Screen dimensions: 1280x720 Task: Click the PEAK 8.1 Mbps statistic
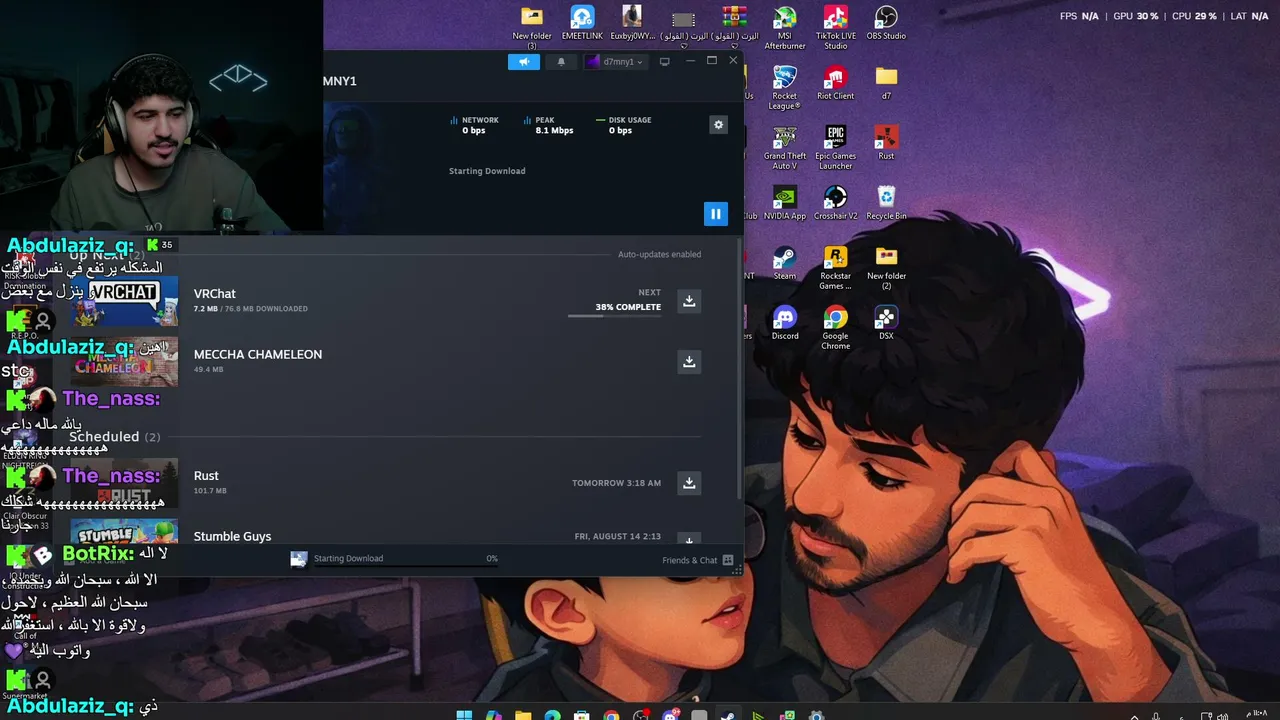(548, 125)
